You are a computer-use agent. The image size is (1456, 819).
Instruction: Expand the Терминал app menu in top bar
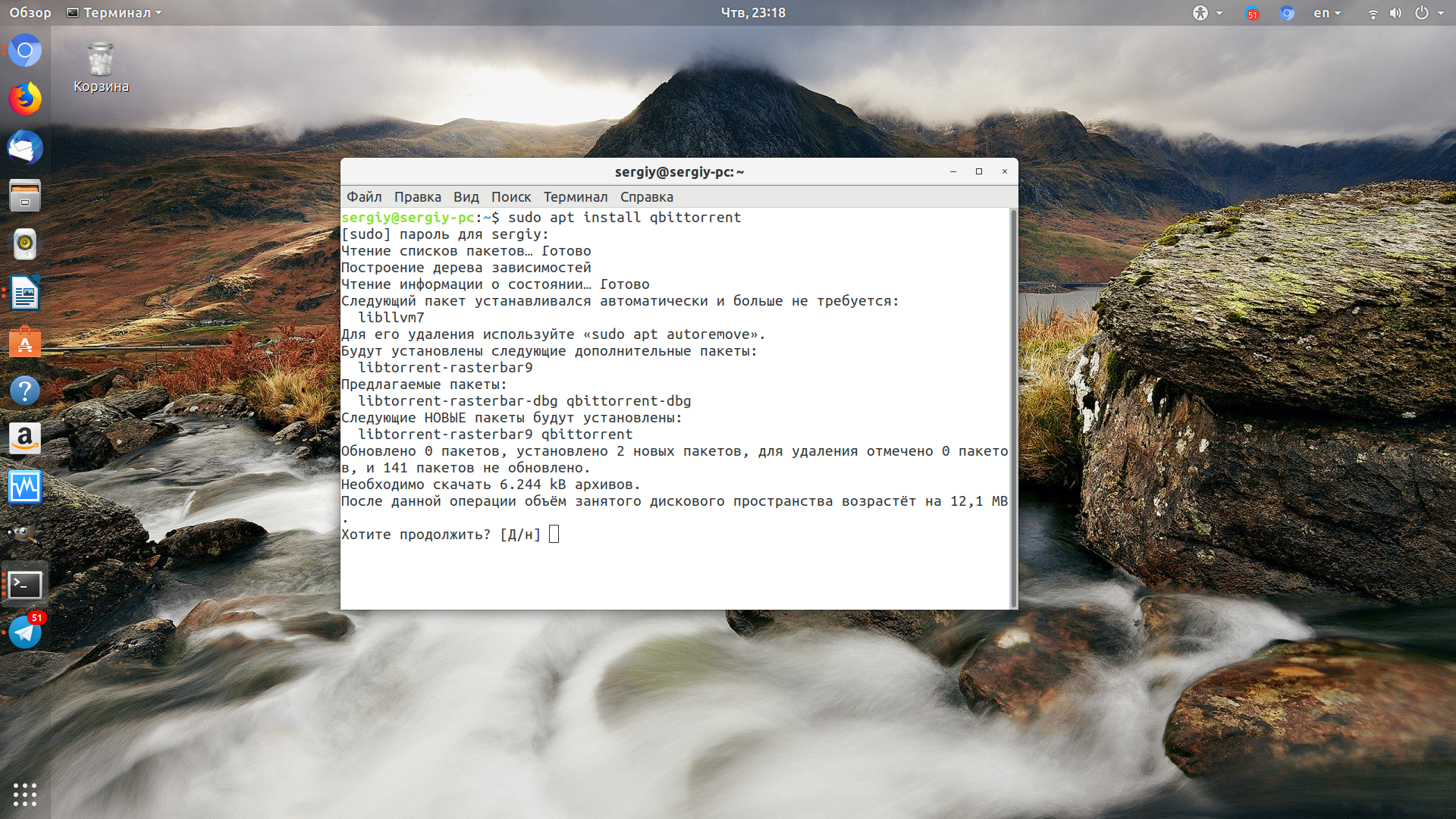click(115, 13)
